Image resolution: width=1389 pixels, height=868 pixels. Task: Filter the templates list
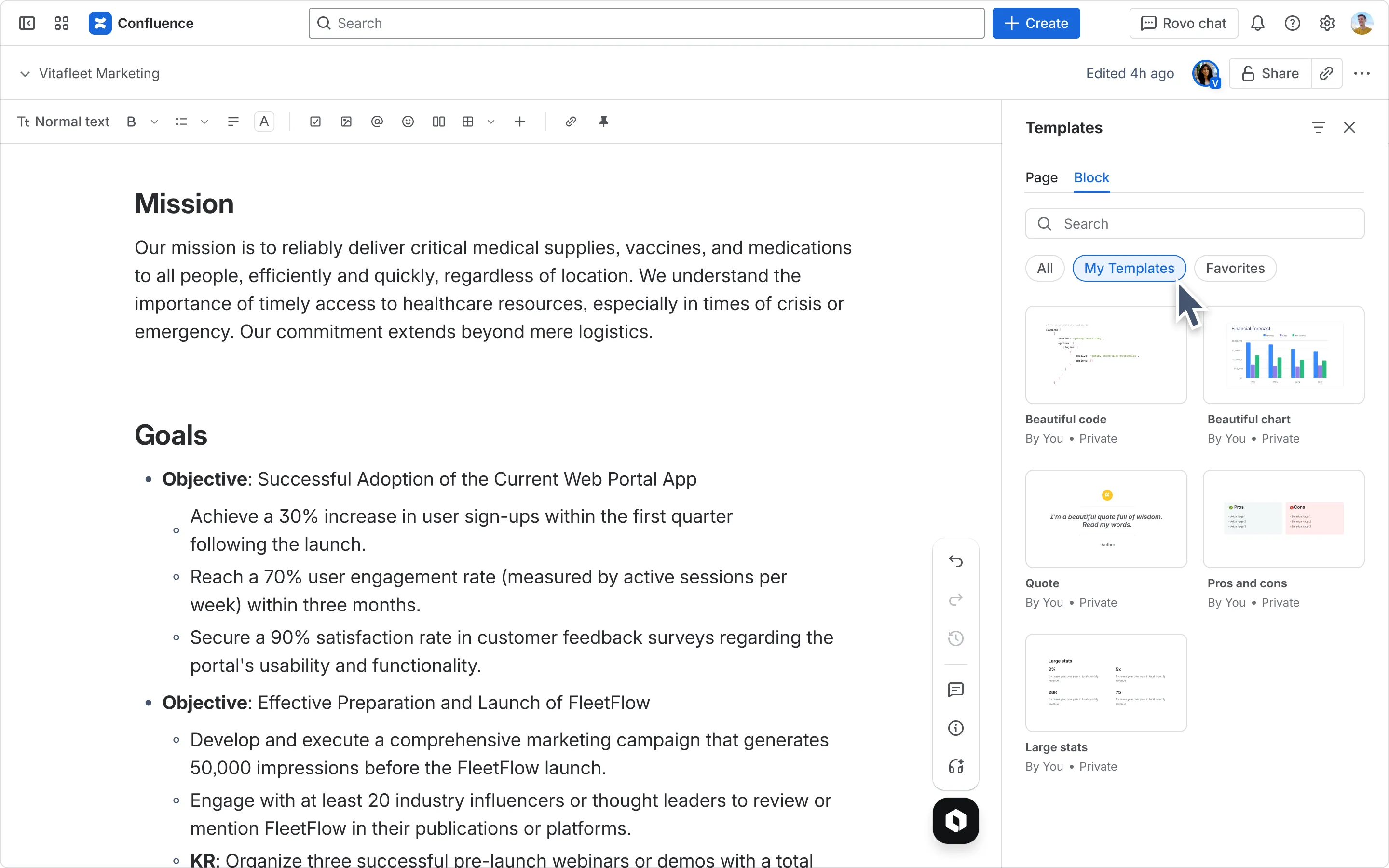(1319, 127)
